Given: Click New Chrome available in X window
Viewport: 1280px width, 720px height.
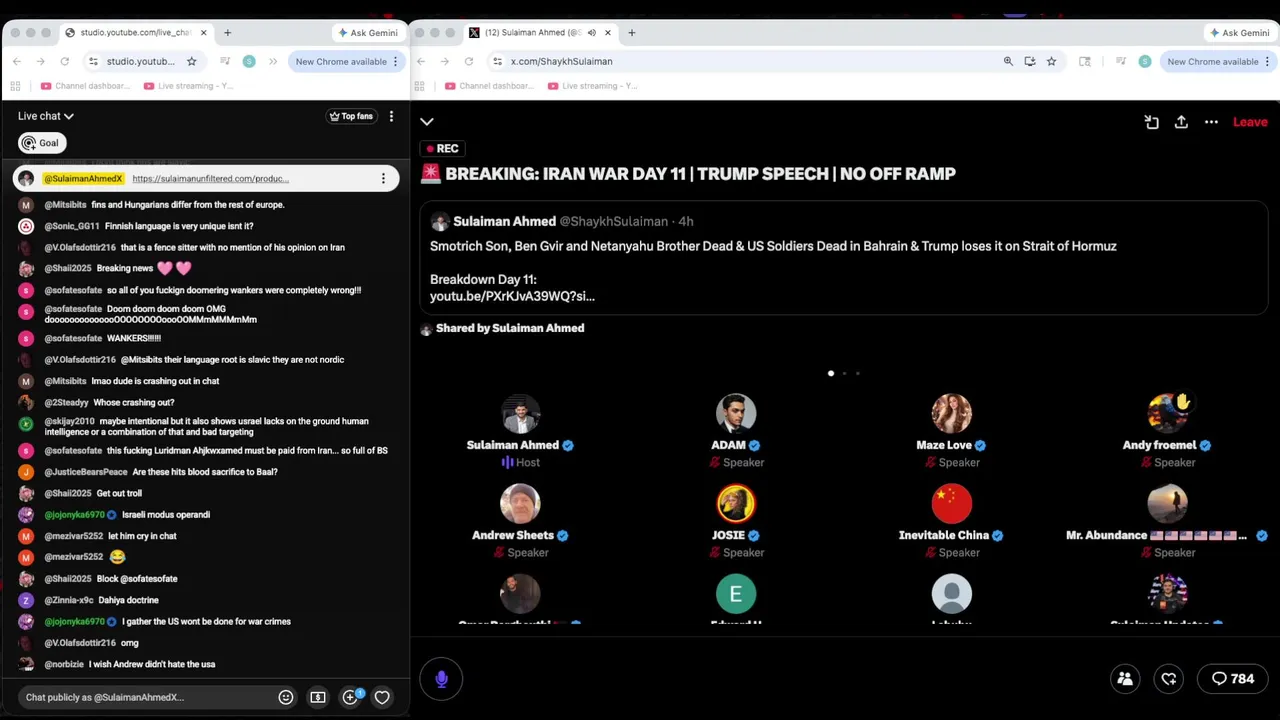Looking at the screenshot, I should 1213,61.
